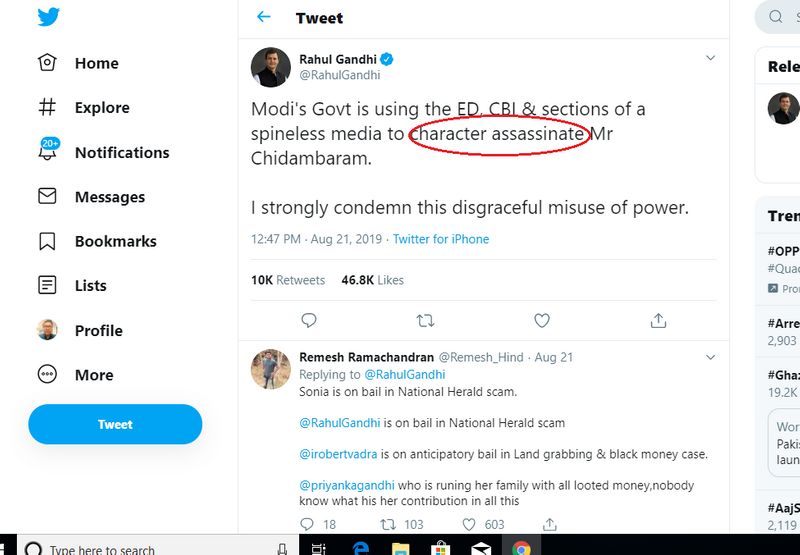Retweet Rahul Gandhi's tweet

tap(425, 320)
